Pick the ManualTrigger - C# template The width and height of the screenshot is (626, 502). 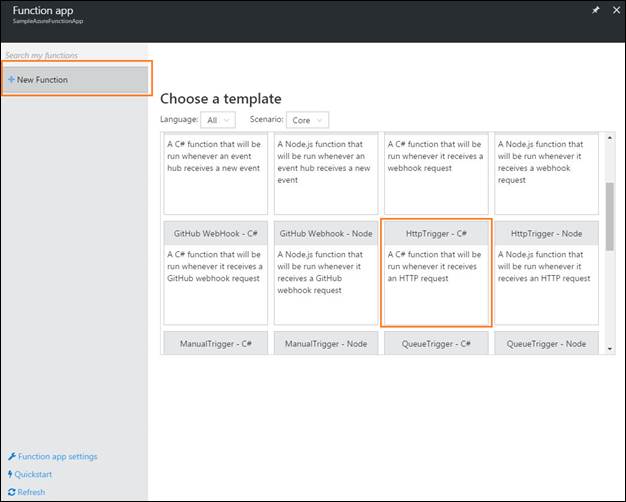pyautogui.click(x=215, y=344)
